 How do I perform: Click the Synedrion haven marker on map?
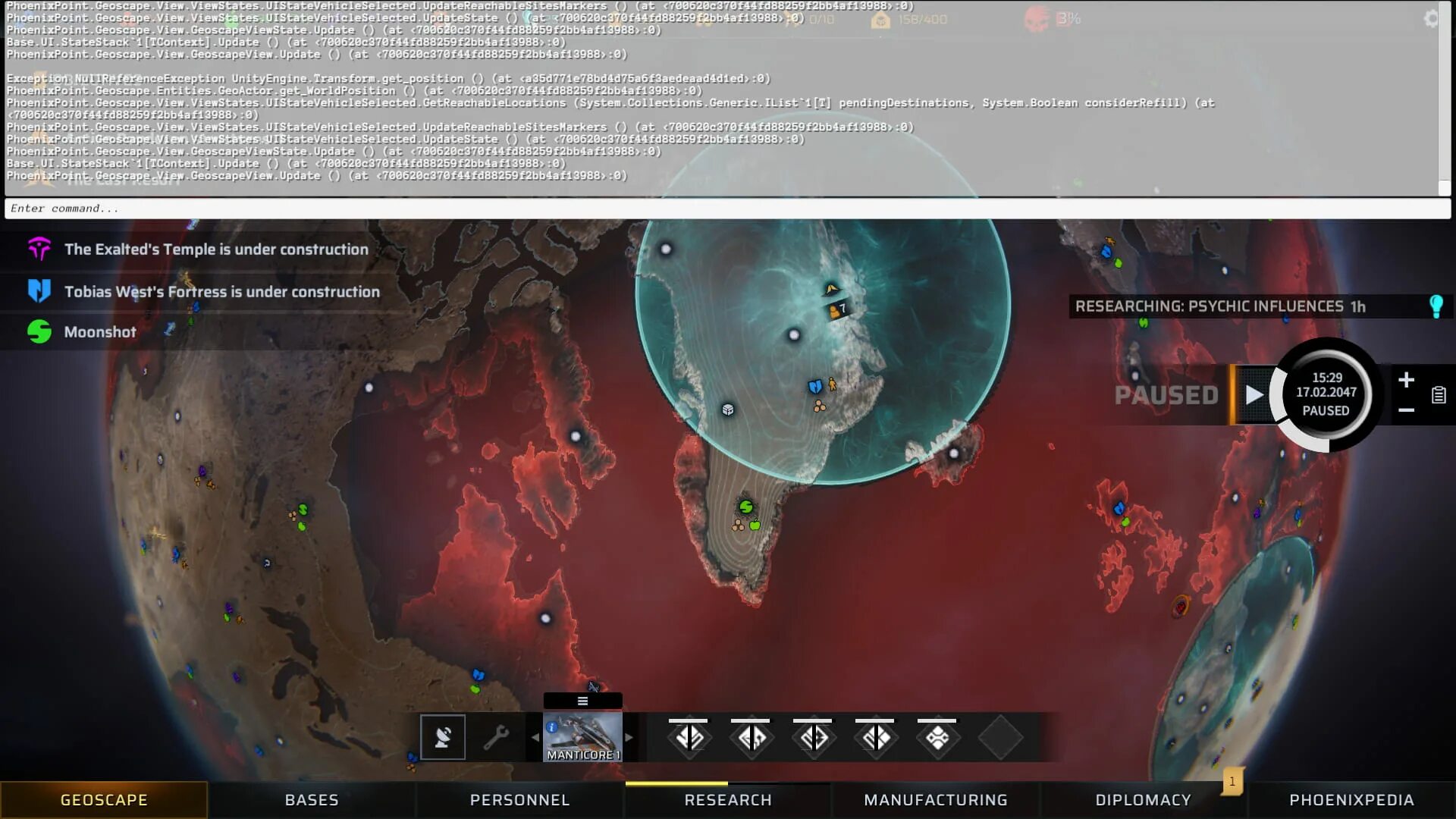746,507
